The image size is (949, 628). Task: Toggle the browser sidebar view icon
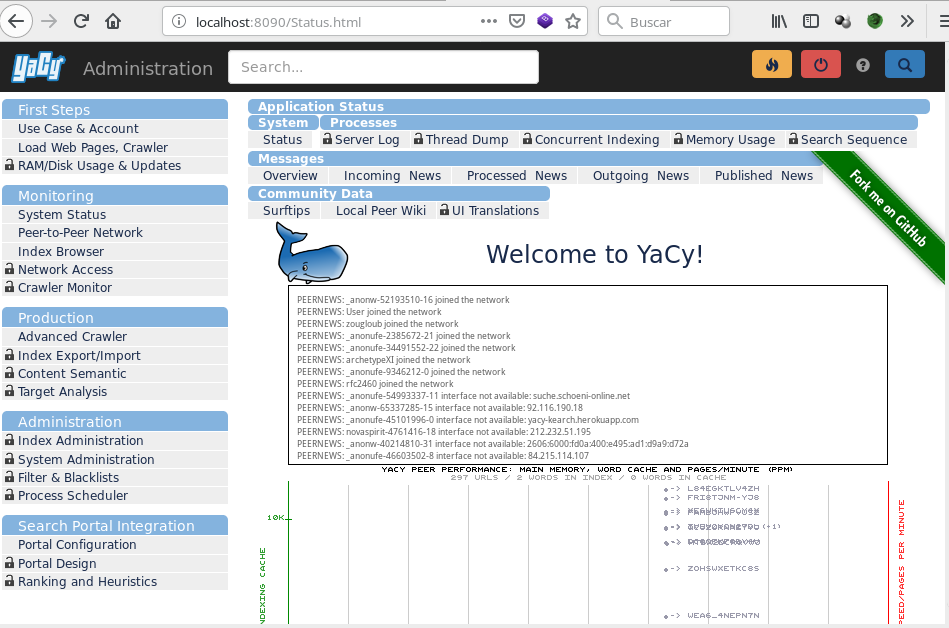coord(811,21)
